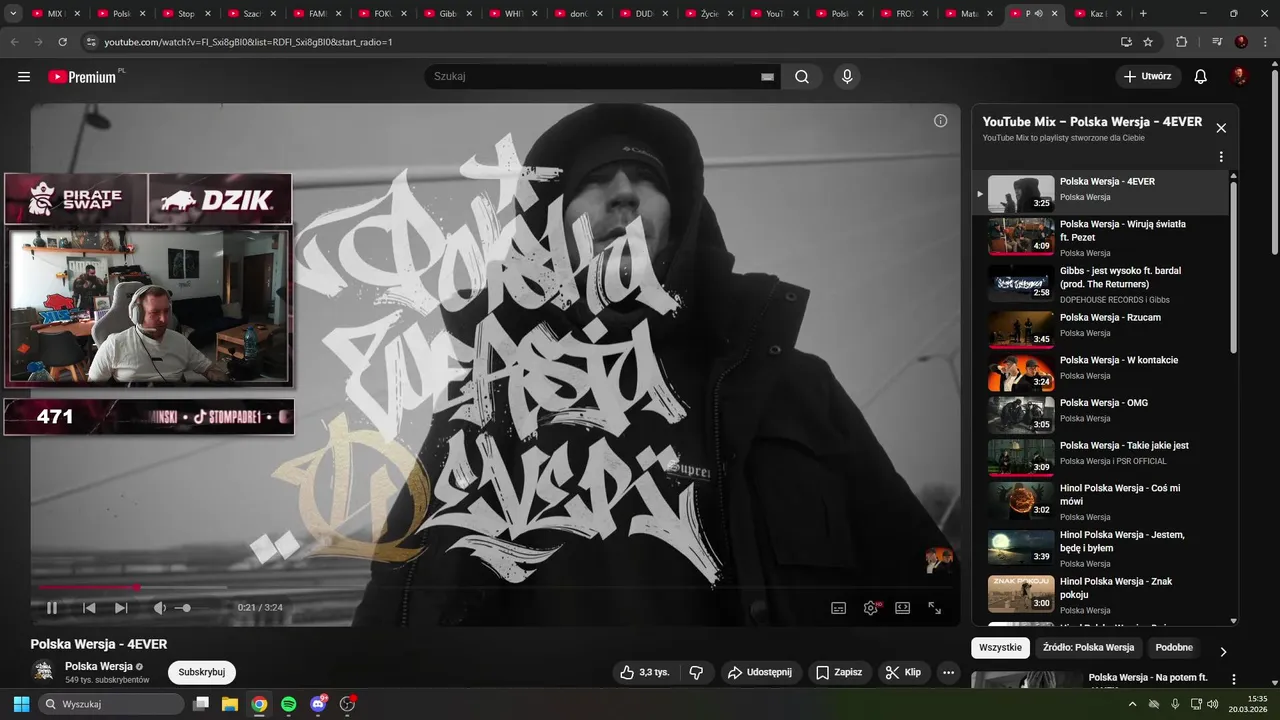
Task: Open options for Na potem ft. video
Action: (x=1234, y=679)
